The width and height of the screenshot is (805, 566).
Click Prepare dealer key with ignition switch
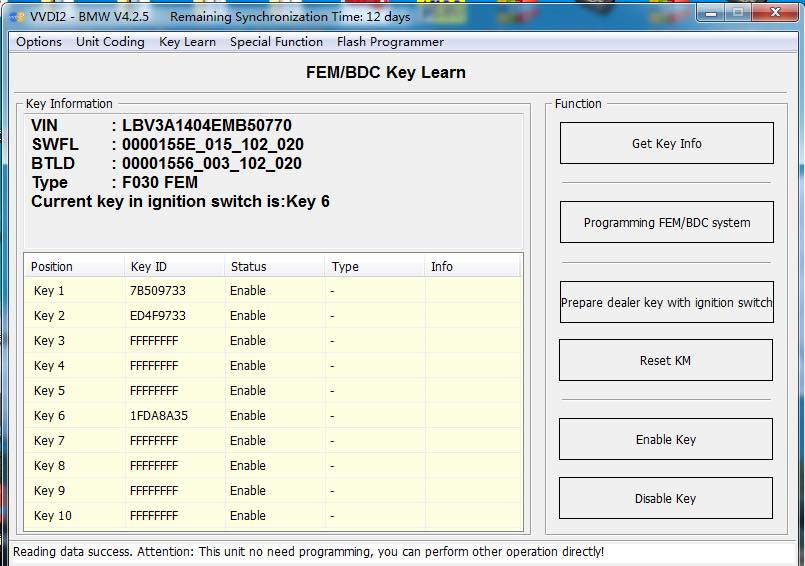tap(666, 302)
